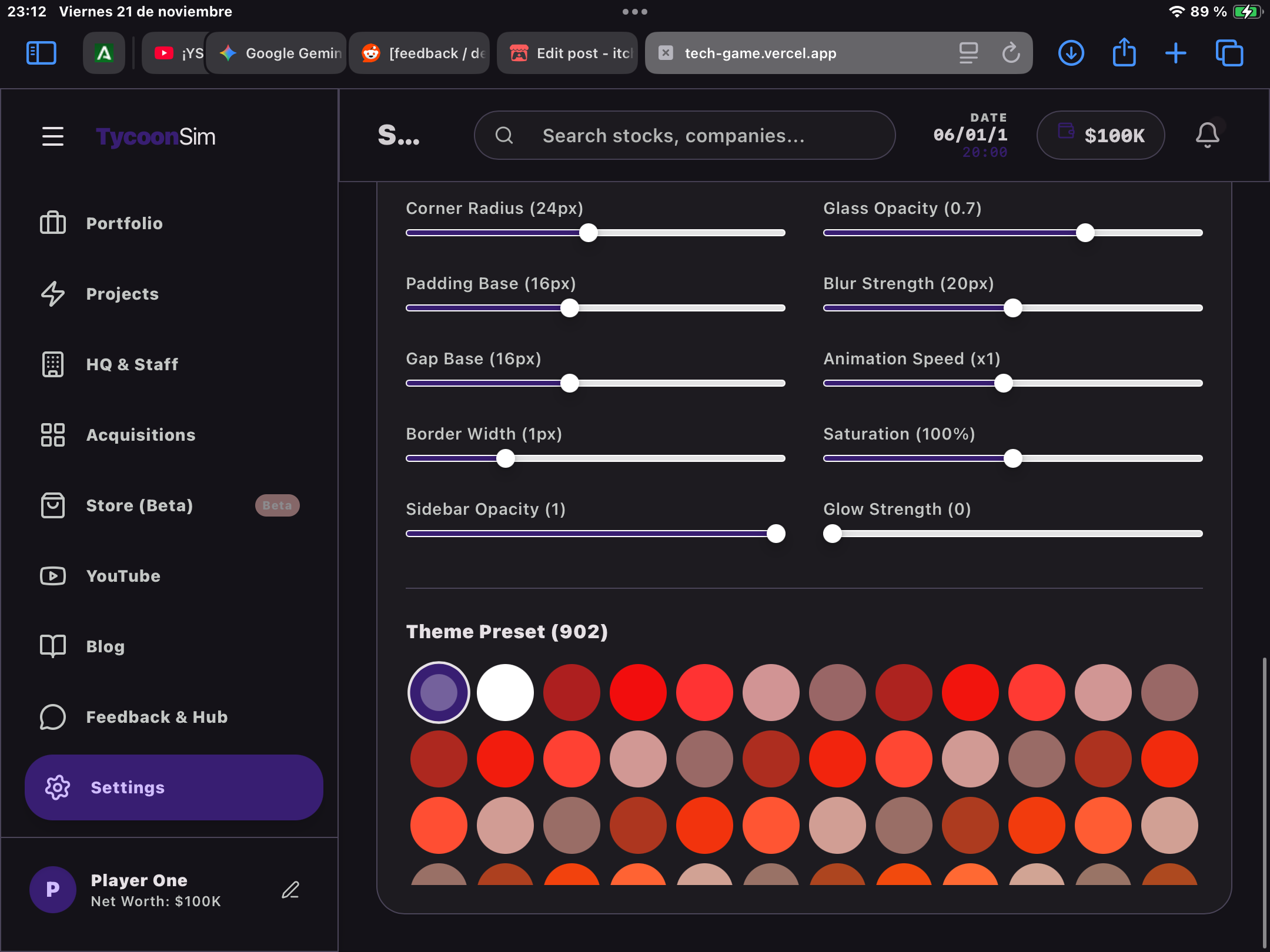Click the $100K wallet balance button
1270x952 pixels.
point(1101,136)
